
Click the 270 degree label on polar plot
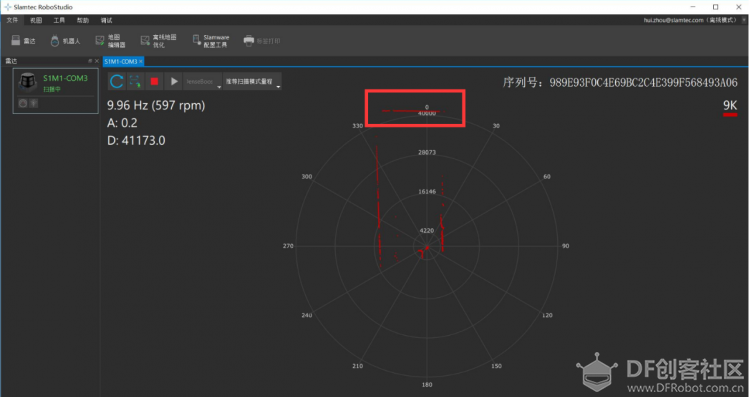coord(288,246)
